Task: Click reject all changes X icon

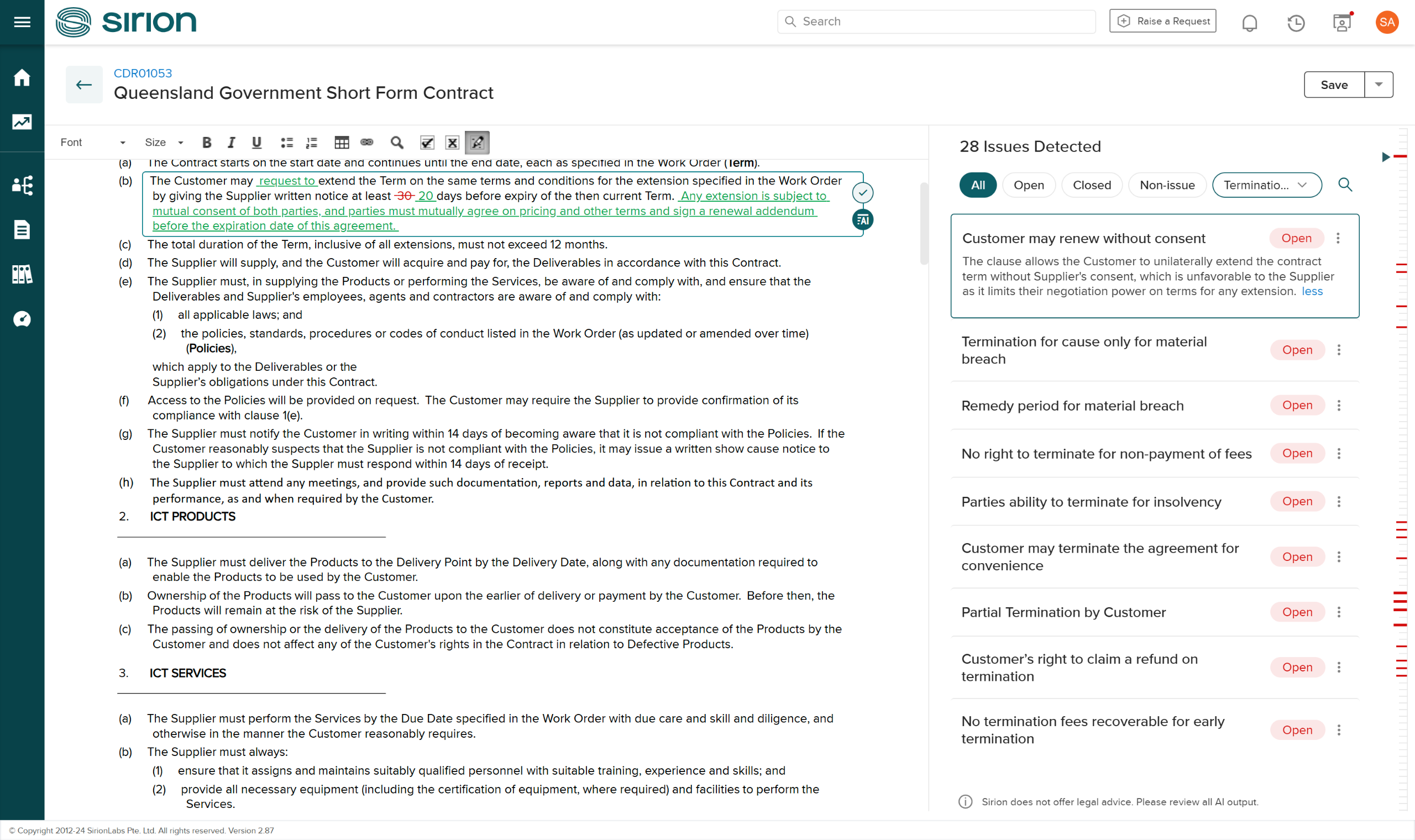Action: pos(452,143)
